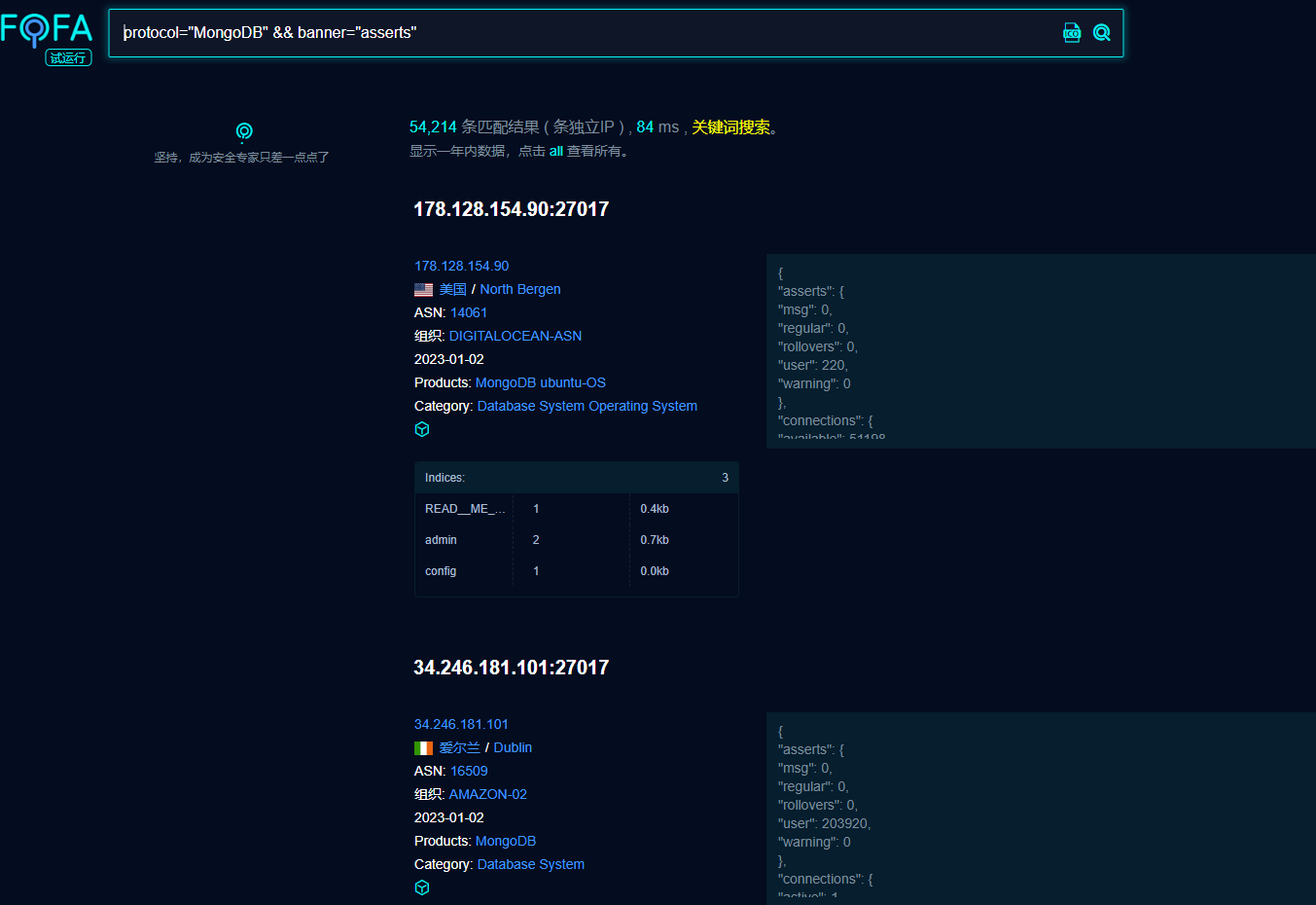Click the 0.7kb size value
This screenshot has width=1316, height=905.
(x=655, y=540)
